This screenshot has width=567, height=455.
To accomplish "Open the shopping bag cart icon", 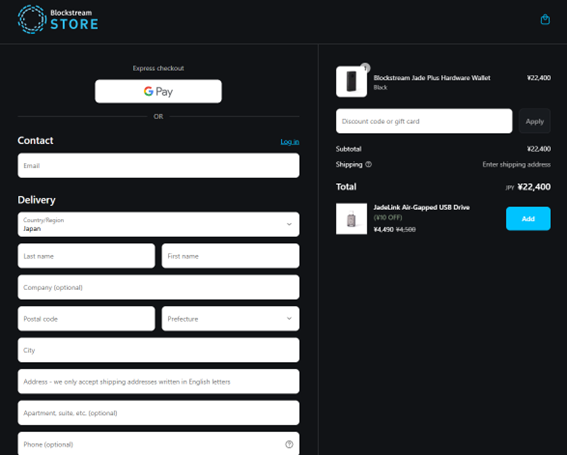I will (x=545, y=20).
